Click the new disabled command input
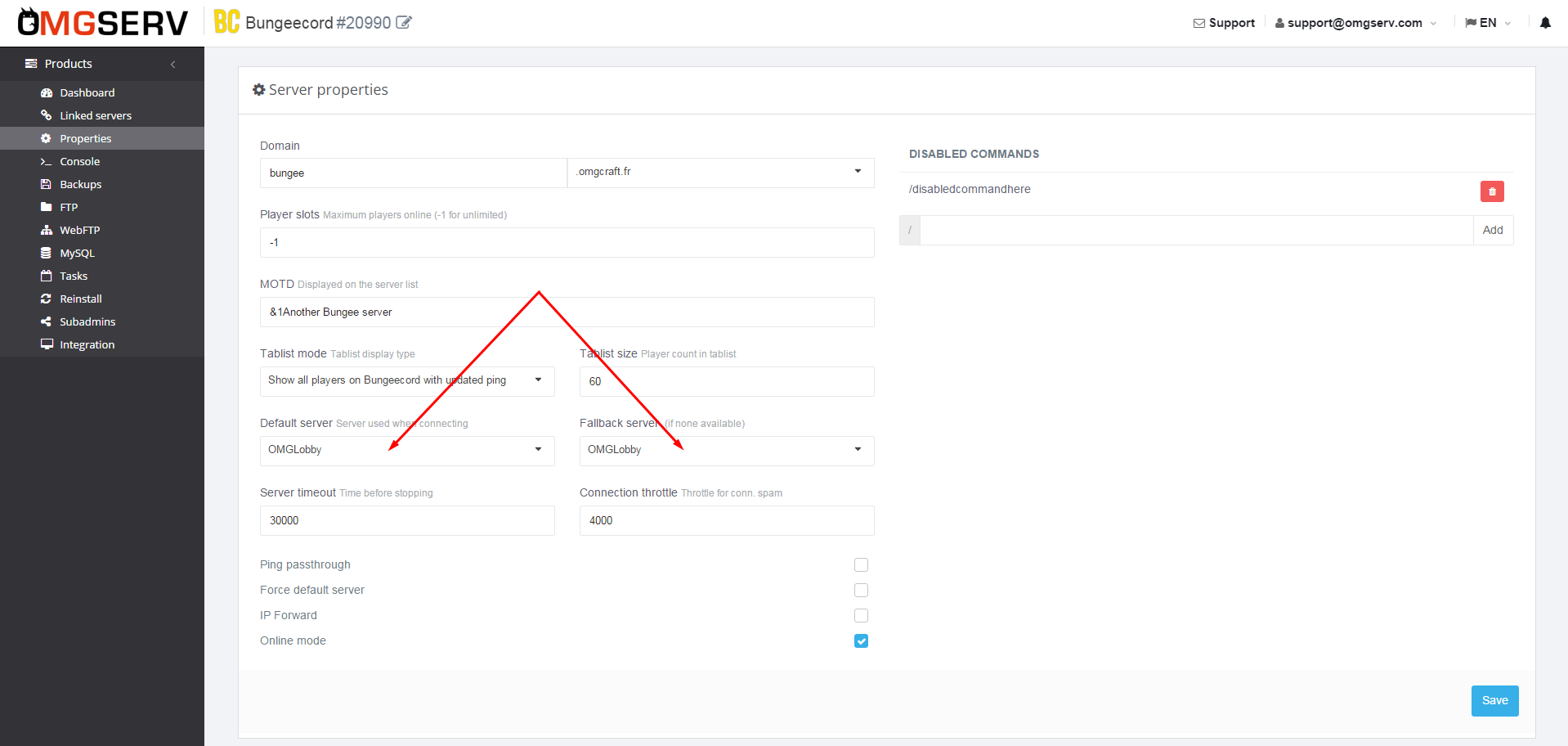The width and height of the screenshot is (1568, 746). (x=1196, y=230)
